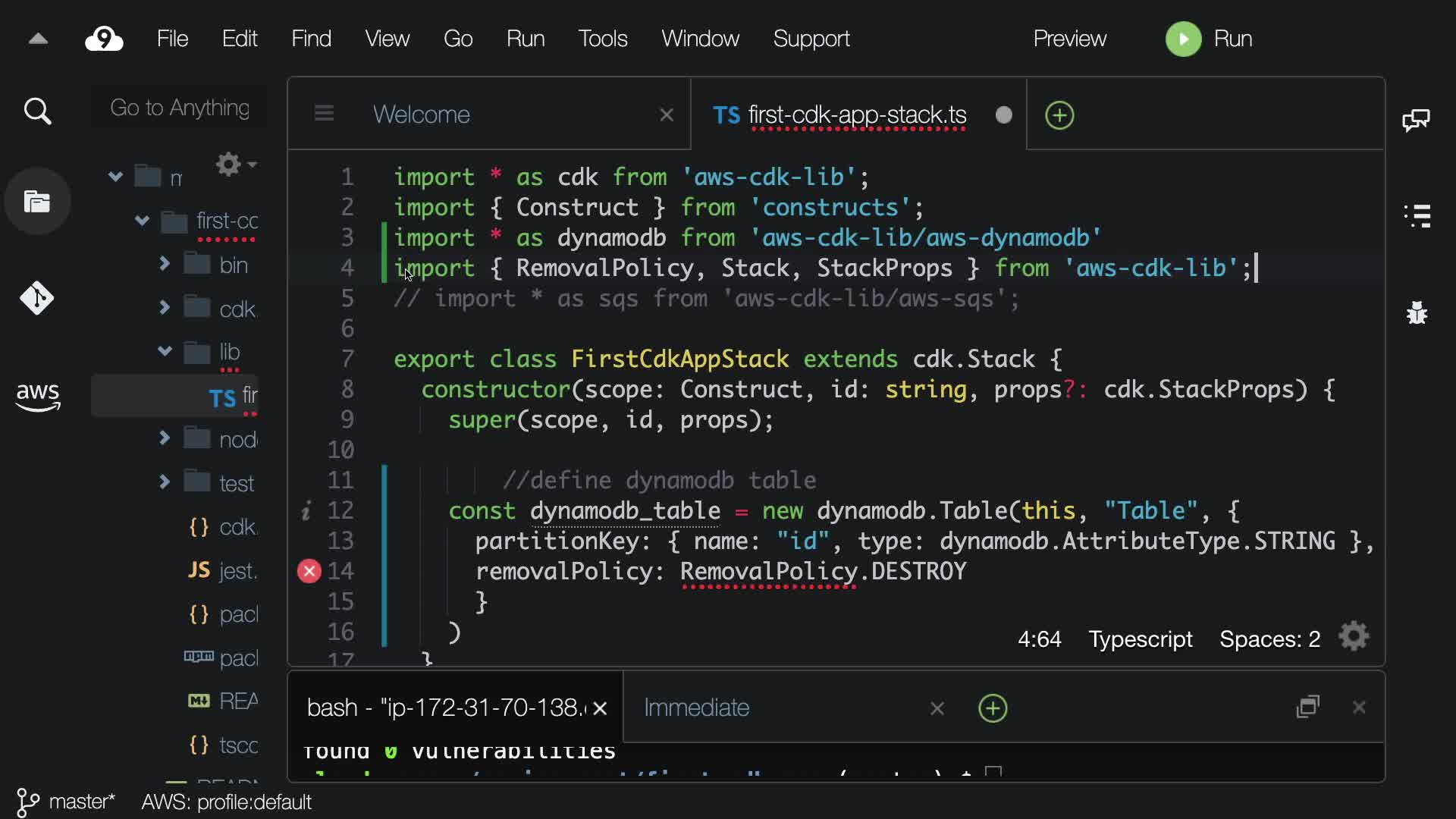Open the Environment file tree panel icon

[37, 202]
